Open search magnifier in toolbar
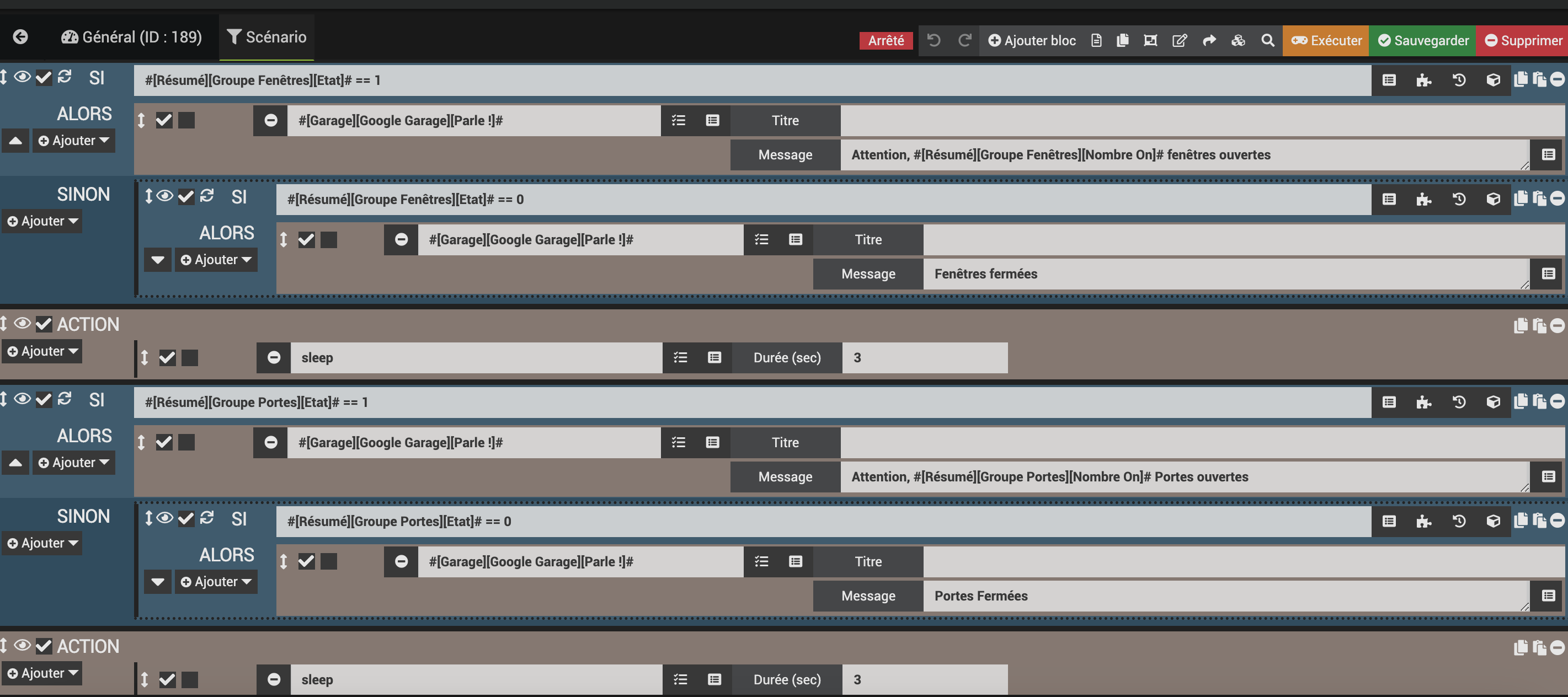The height and width of the screenshot is (697, 1568). [1268, 41]
